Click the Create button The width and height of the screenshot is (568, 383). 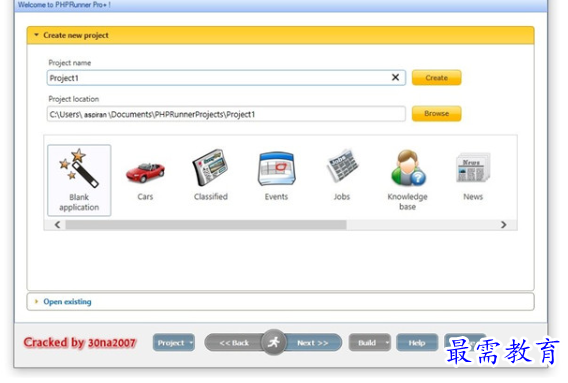click(x=437, y=78)
